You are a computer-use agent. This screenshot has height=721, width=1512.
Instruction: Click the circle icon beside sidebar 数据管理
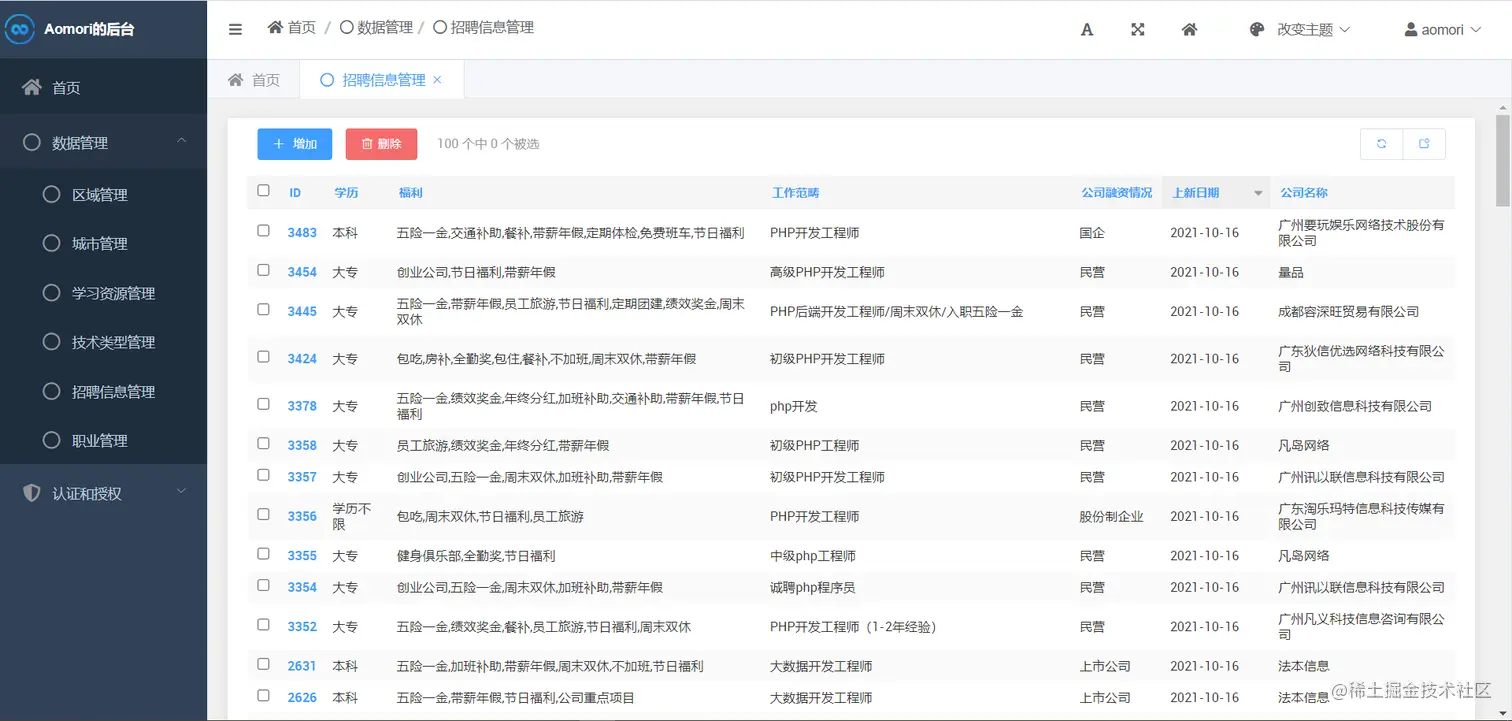32,142
